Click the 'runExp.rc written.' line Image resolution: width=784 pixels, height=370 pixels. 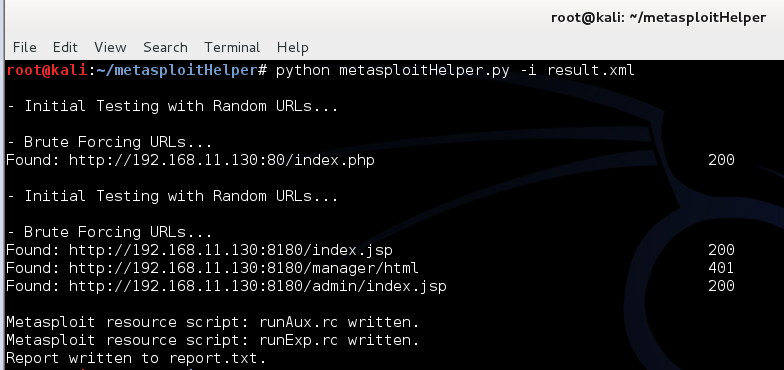pos(212,340)
